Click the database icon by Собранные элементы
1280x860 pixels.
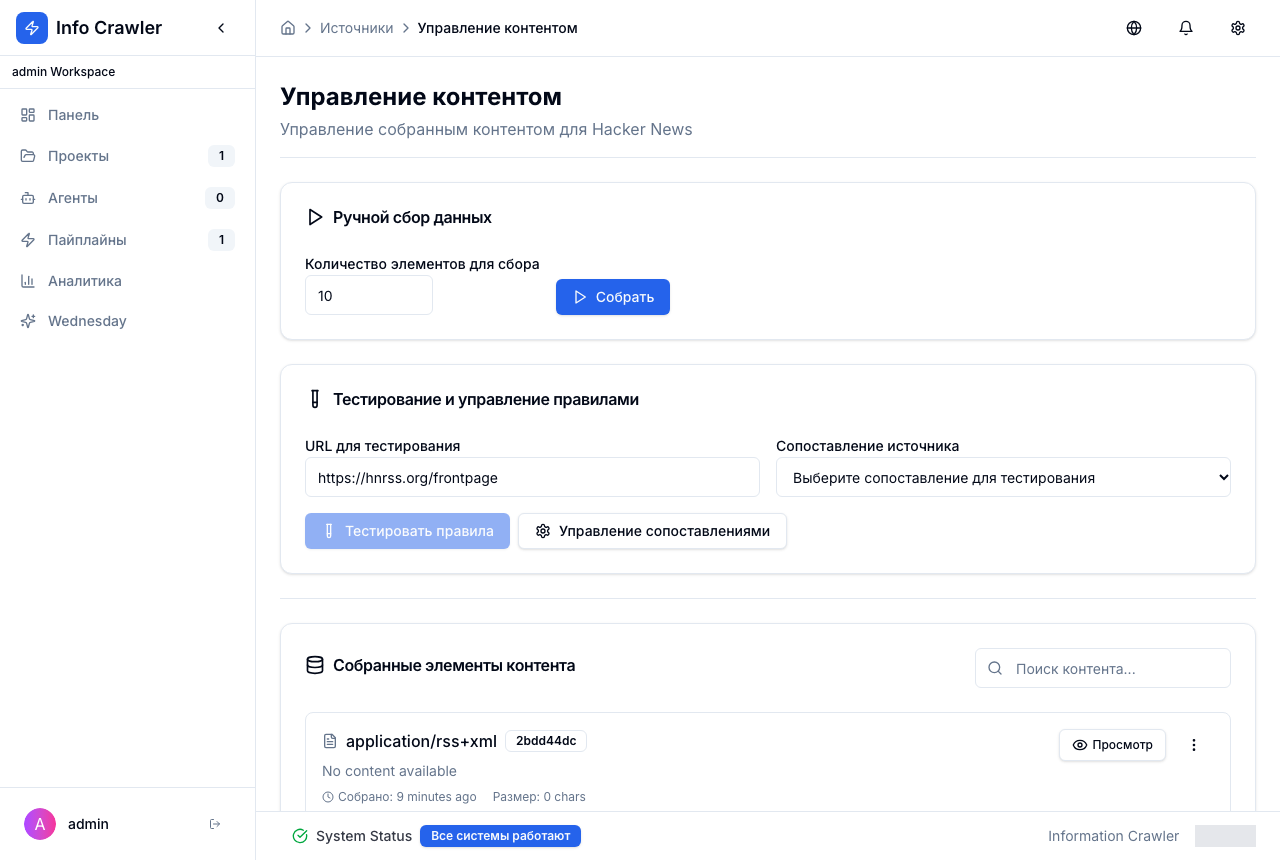click(x=315, y=665)
